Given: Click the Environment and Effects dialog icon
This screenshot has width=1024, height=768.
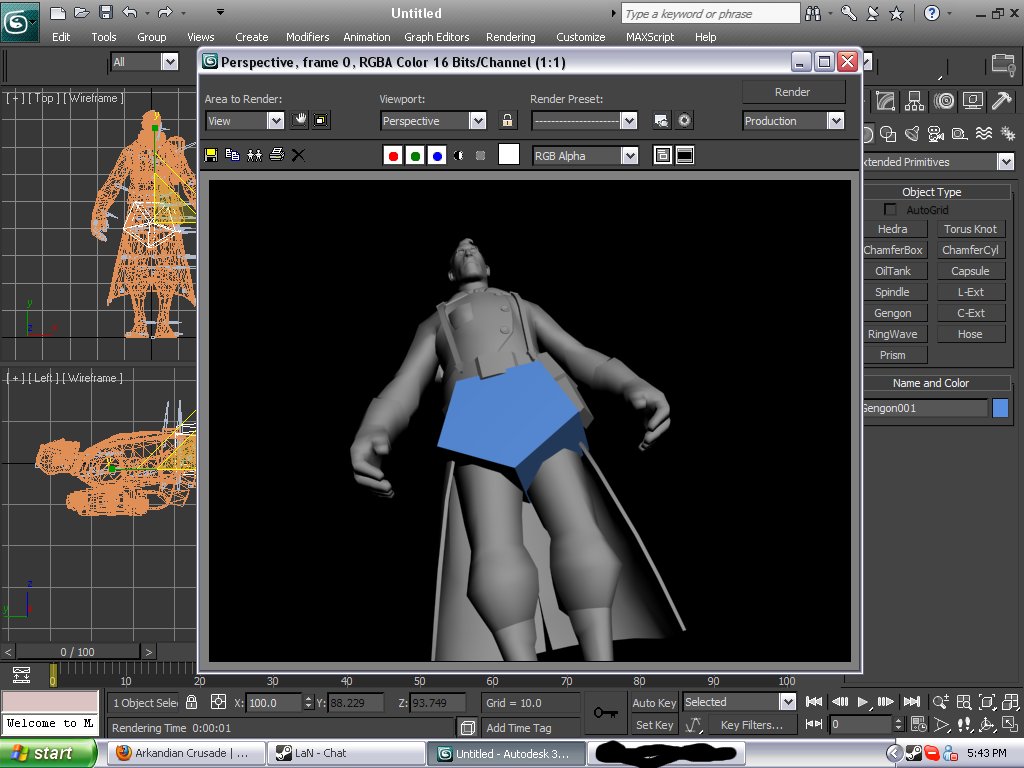Looking at the screenshot, I should pos(684,121).
